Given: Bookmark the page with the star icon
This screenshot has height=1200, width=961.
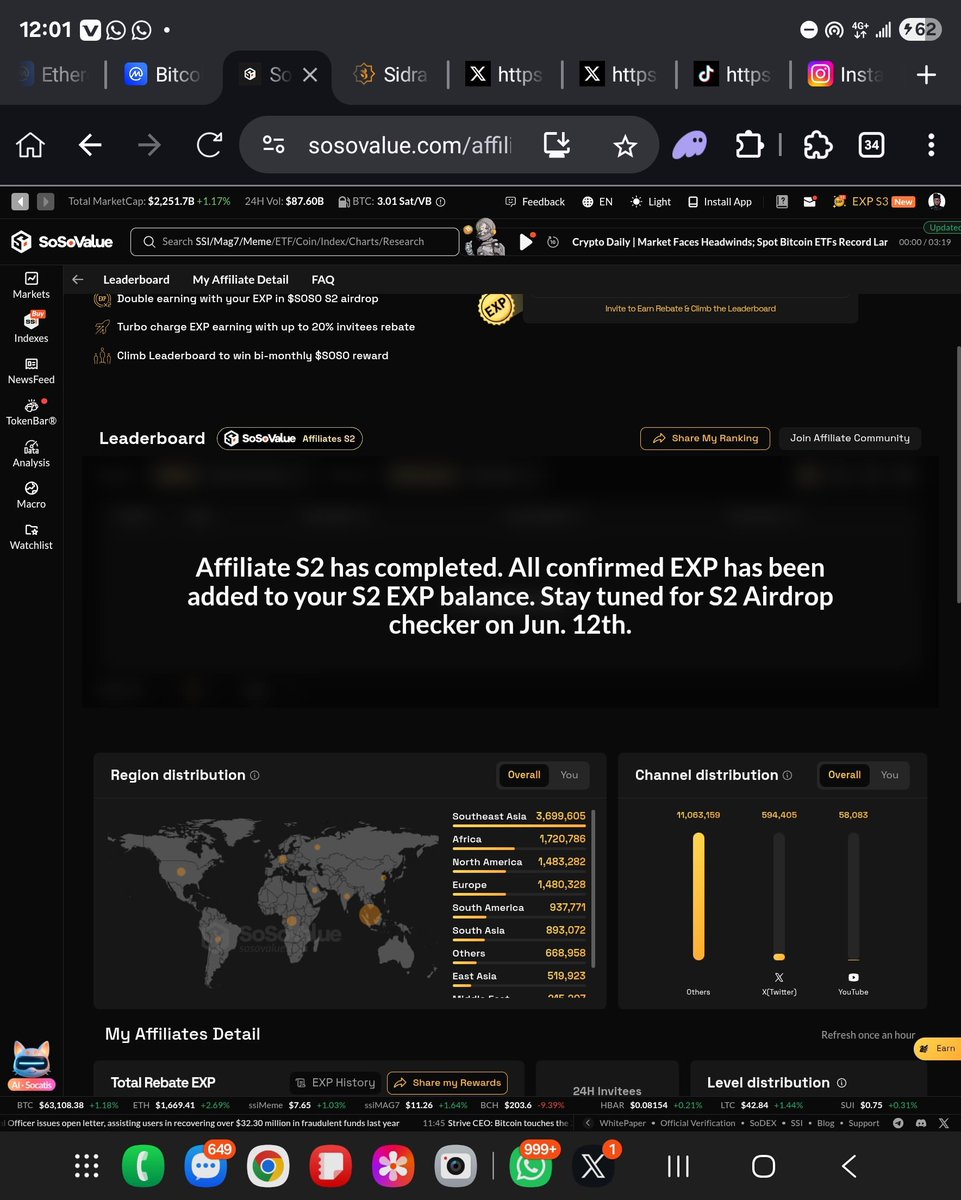Looking at the screenshot, I should [625, 147].
